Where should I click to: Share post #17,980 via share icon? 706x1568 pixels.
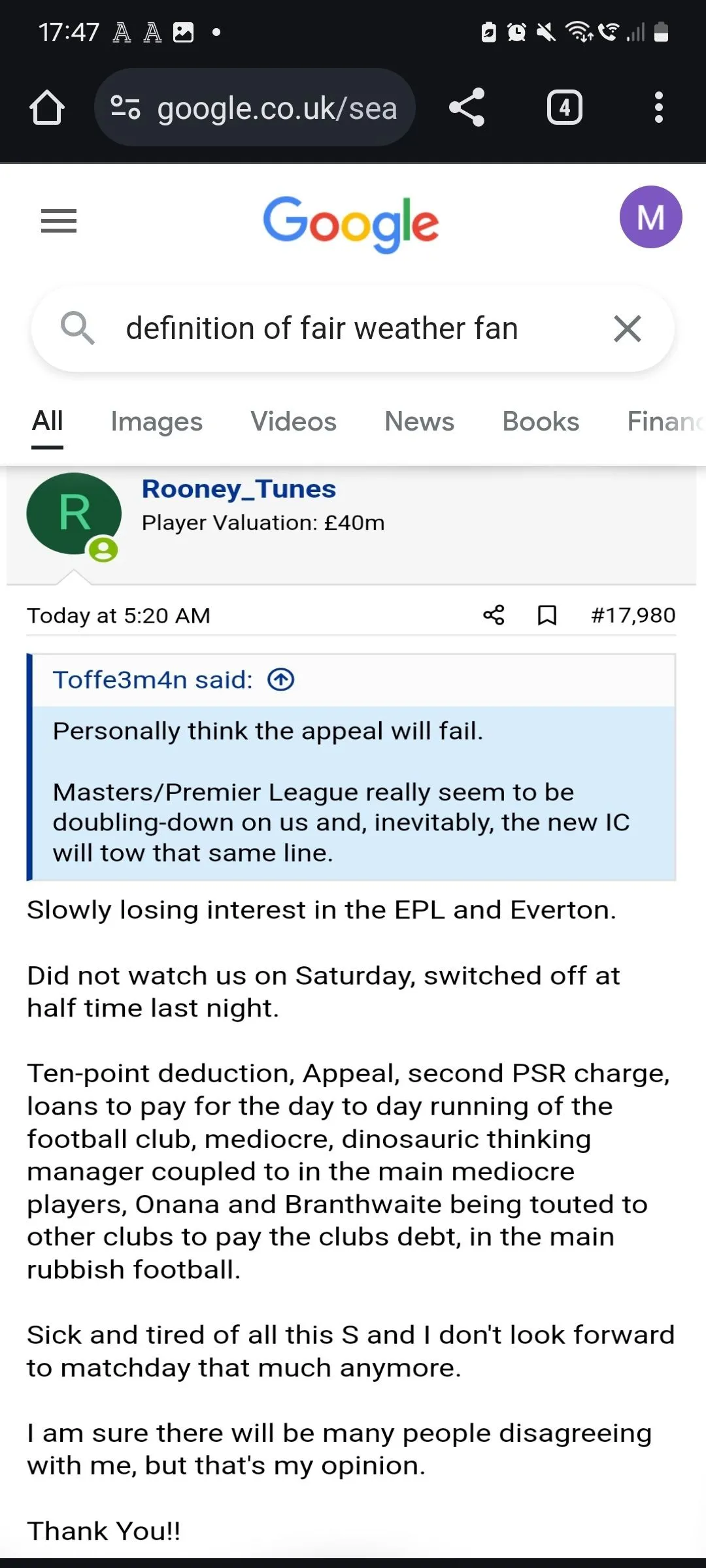(x=494, y=615)
